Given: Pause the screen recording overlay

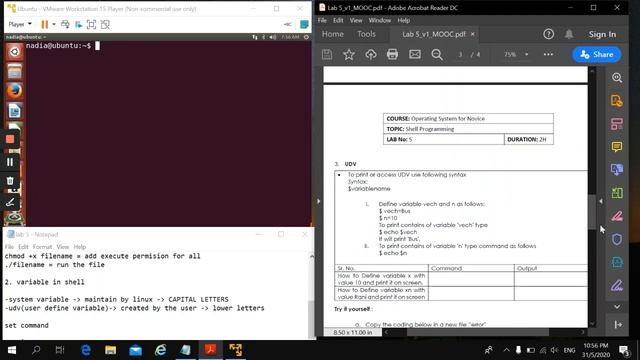Looking at the screenshot, I should coord(10,162).
